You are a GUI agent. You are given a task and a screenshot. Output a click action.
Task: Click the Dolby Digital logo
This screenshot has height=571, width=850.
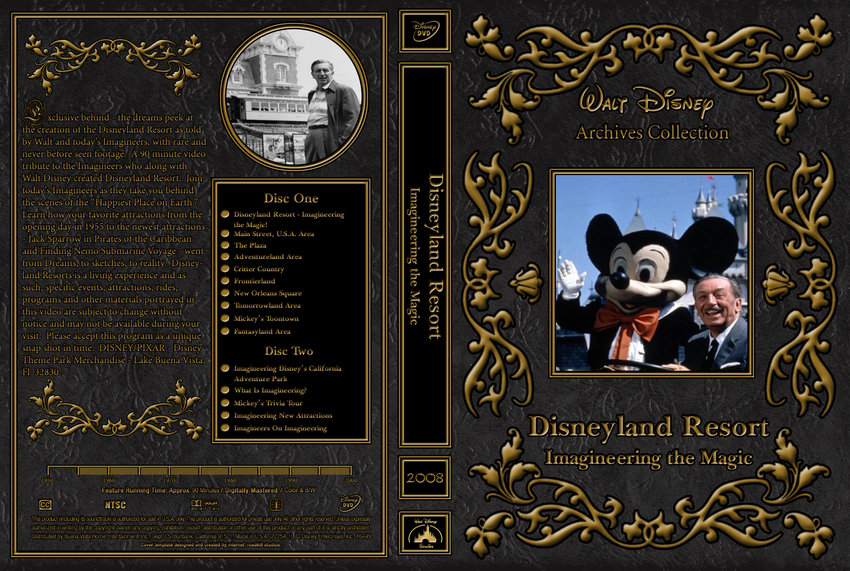204,505
